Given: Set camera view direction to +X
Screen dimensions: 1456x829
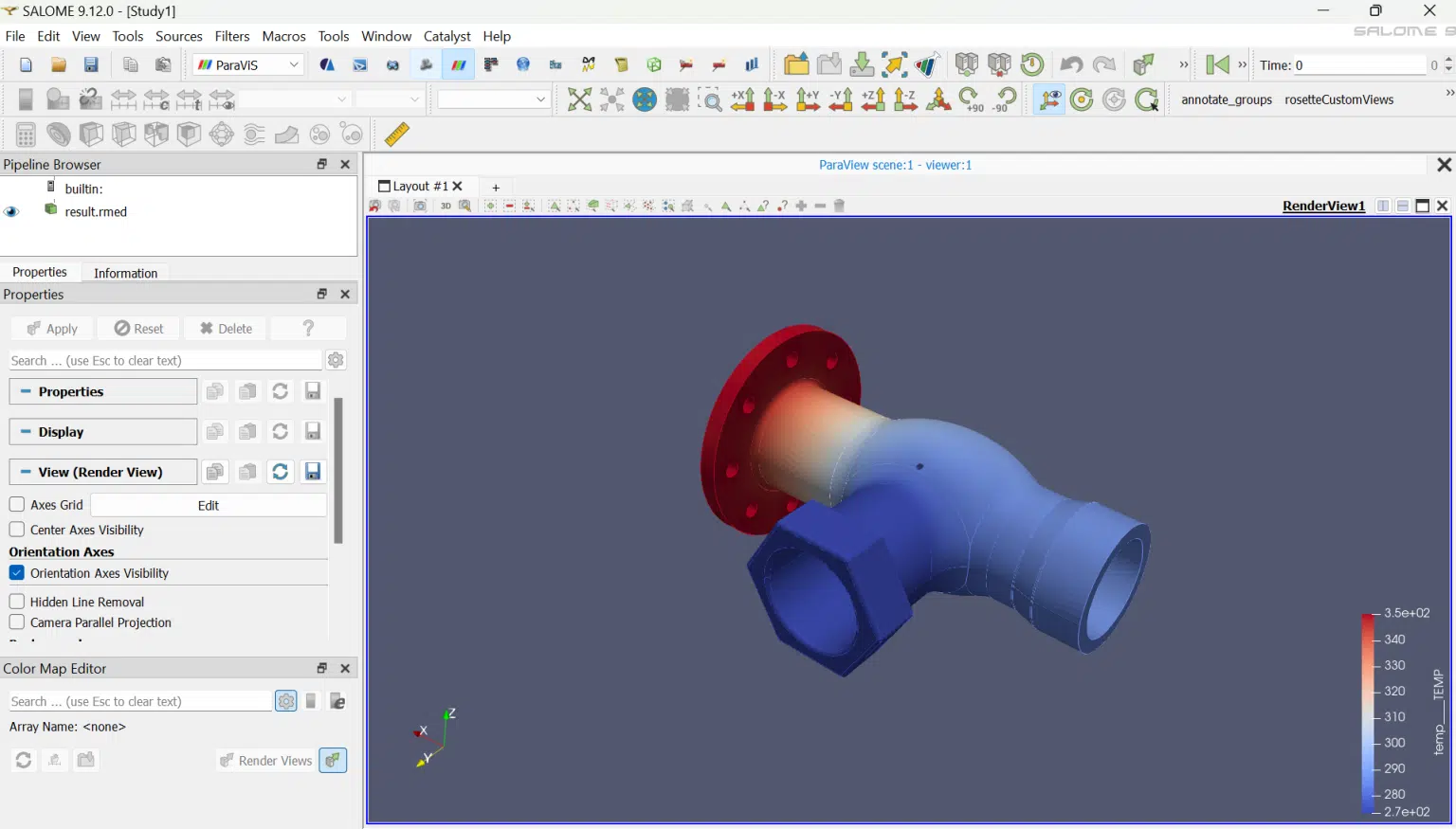Looking at the screenshot, I should point(743,99).
